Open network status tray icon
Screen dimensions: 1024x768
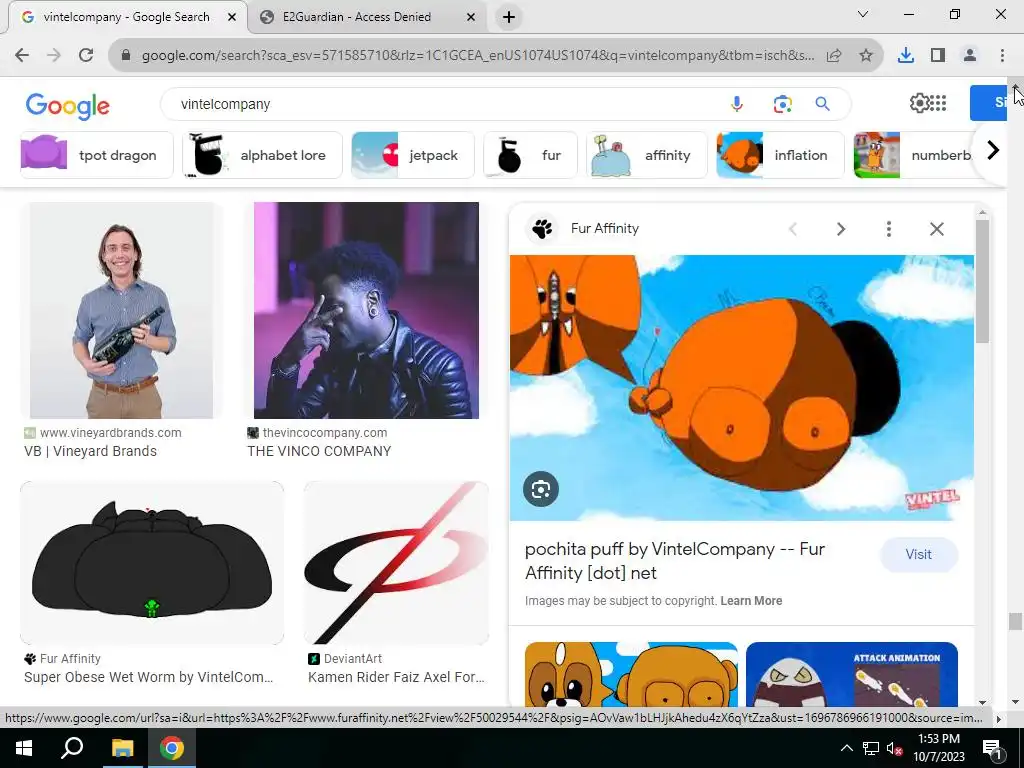(871, 748)
